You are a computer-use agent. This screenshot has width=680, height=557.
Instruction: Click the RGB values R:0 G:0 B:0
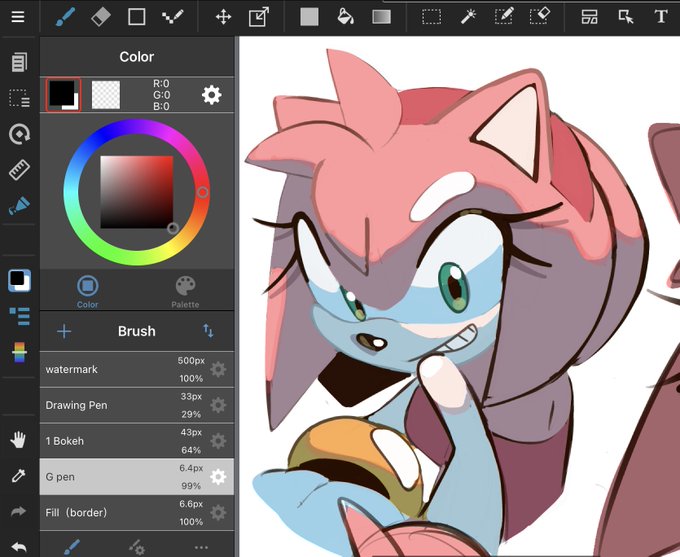(161, 95)
